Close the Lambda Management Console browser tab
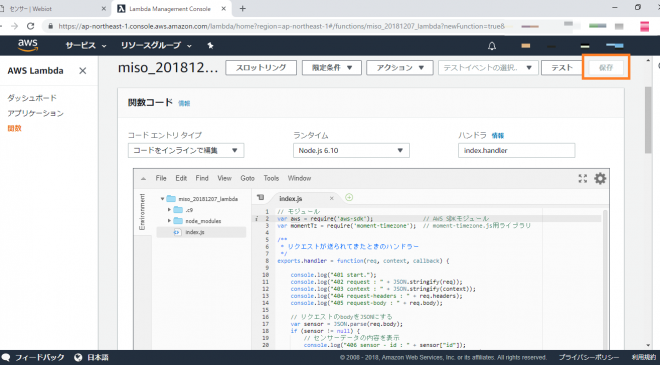Screen dimensions: 660x365 pyautogui.click(x=224, y=8)
